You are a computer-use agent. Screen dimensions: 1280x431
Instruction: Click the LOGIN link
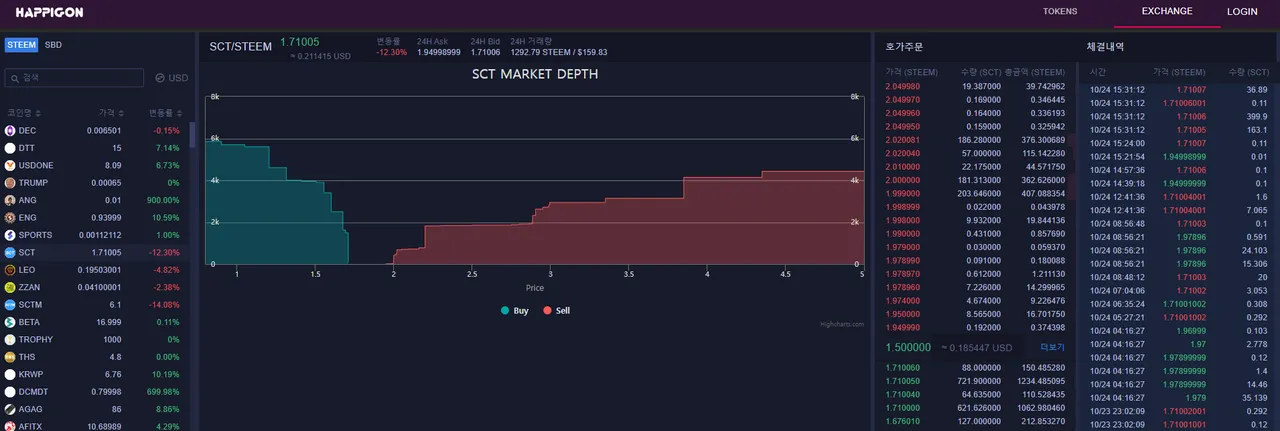[1242, 12]
